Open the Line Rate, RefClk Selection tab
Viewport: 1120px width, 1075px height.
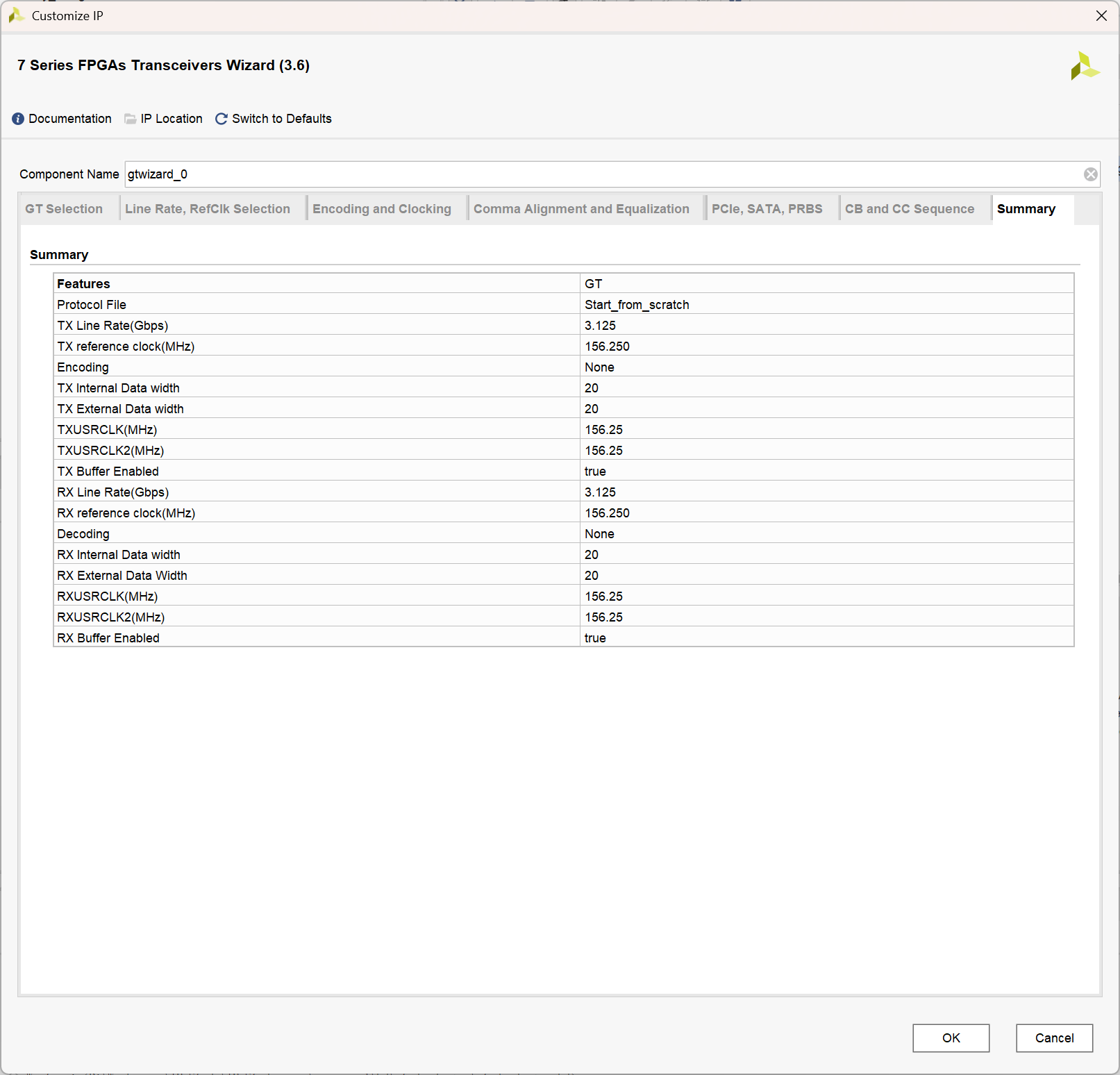[208, 209]
